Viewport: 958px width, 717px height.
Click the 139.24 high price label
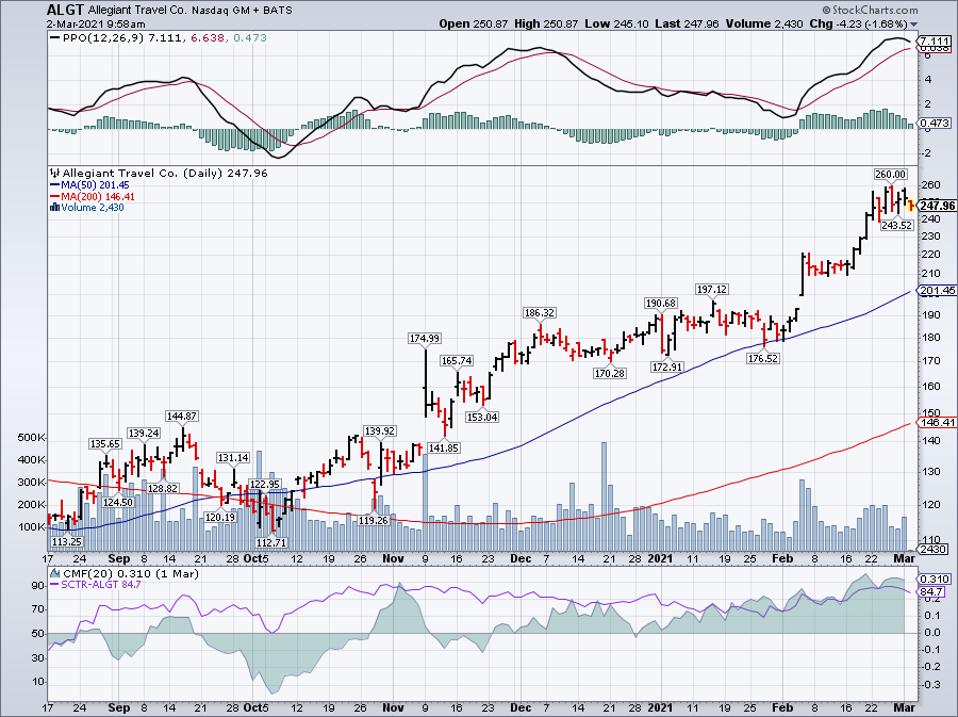tap(144, 433)
